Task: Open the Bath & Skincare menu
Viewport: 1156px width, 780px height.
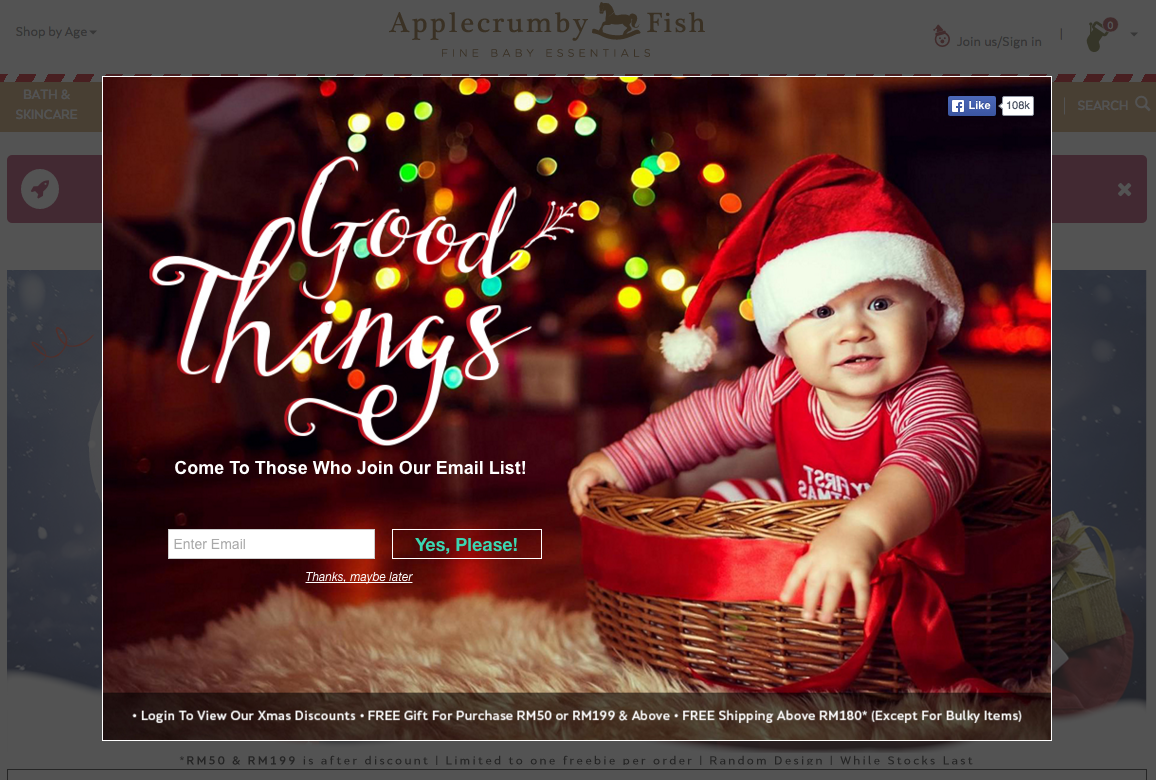Action: pos(46,105)
